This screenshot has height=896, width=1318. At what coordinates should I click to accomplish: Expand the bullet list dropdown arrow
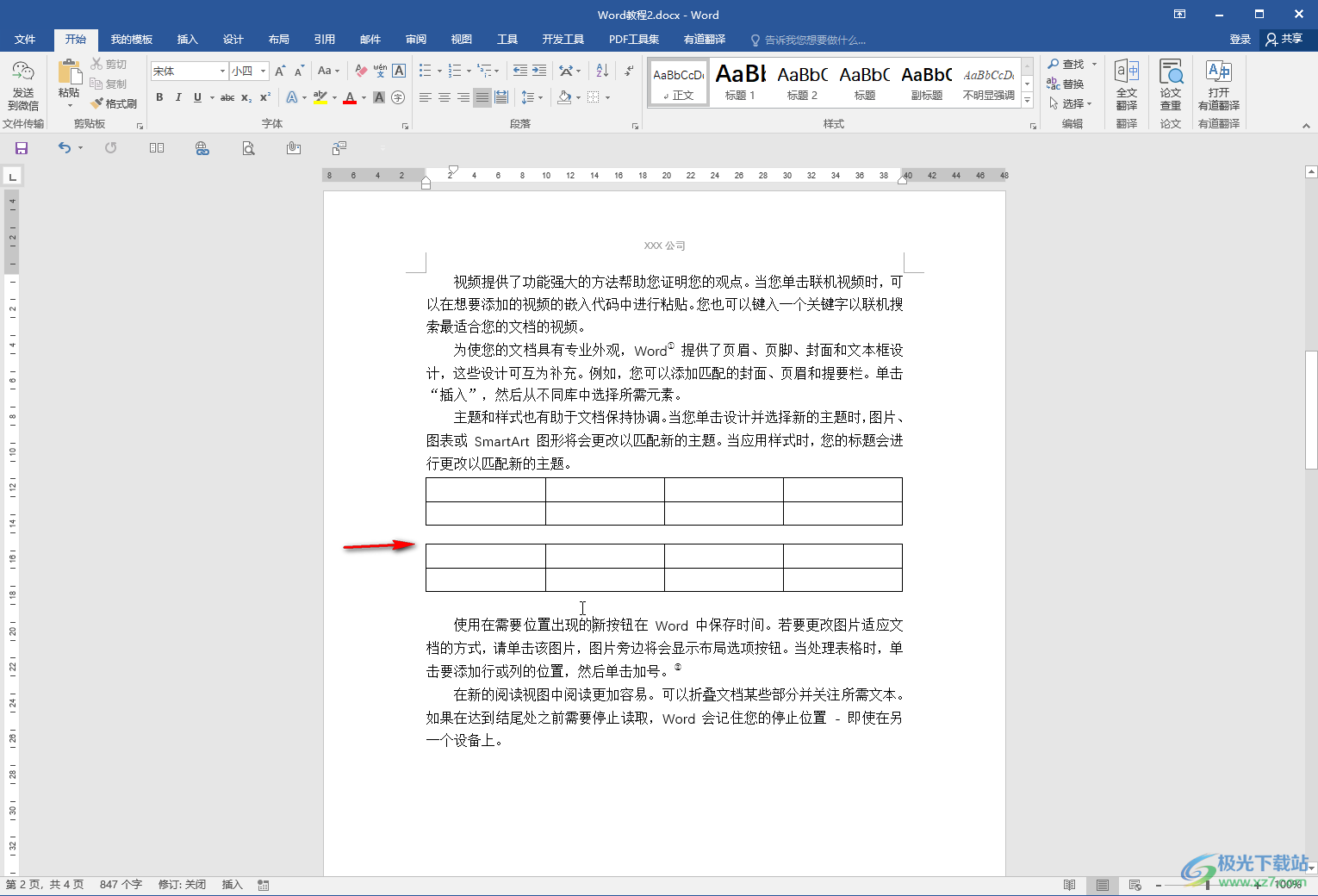click(x=439, y=71)
